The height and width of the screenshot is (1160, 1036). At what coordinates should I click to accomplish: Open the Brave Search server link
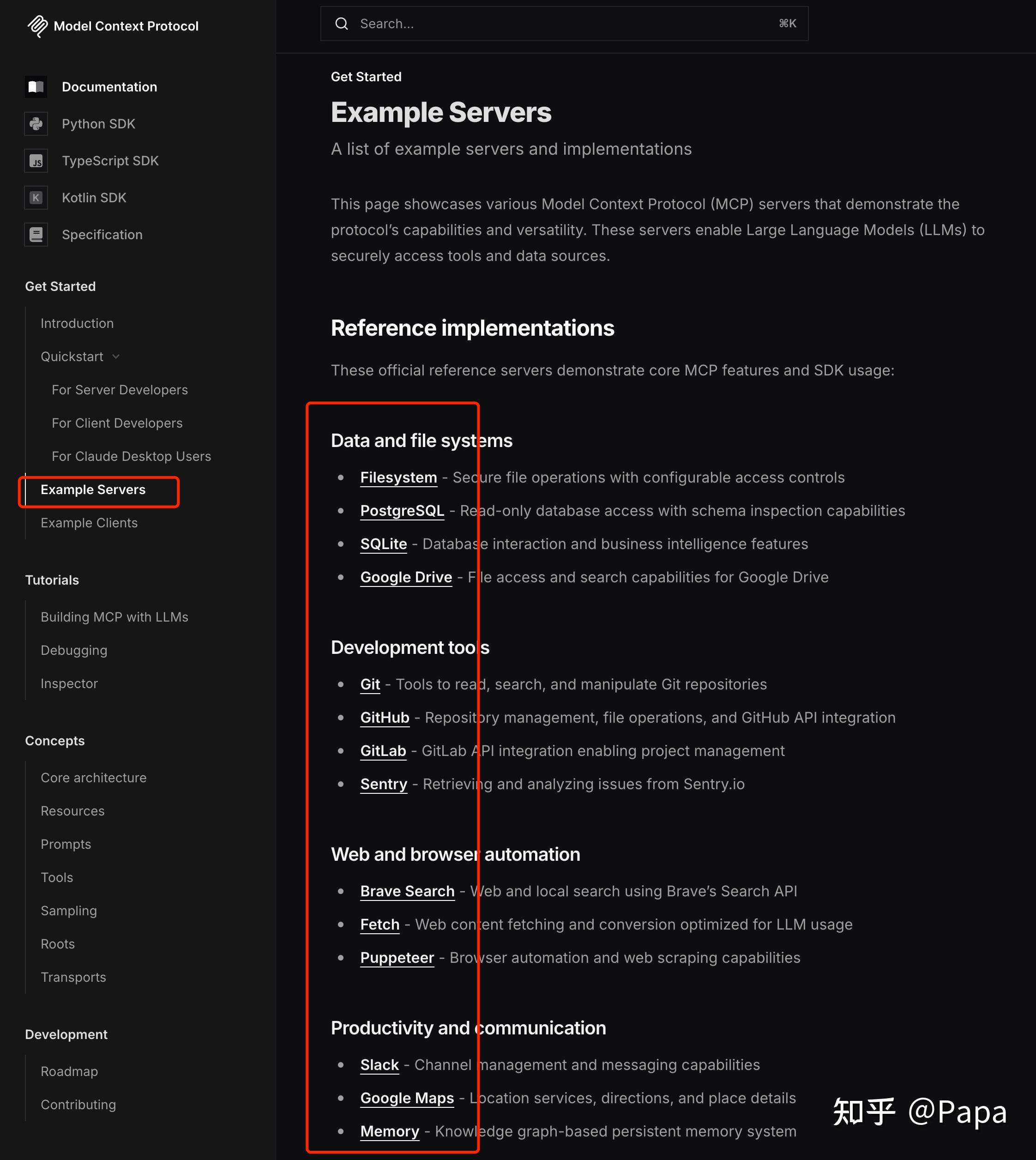click(407, 891)
